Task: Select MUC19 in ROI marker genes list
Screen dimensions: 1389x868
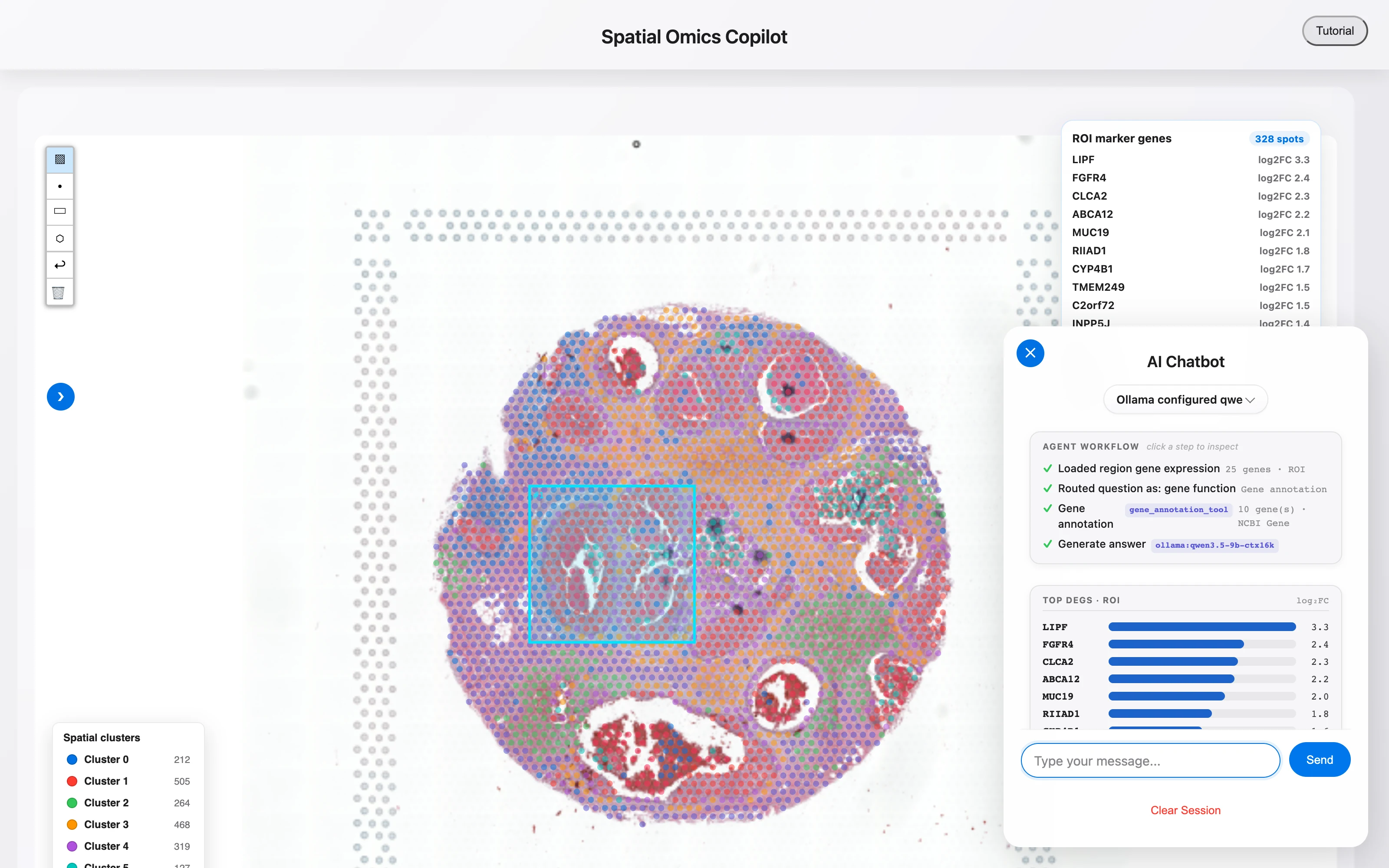Action: [x=1190, y=233]
